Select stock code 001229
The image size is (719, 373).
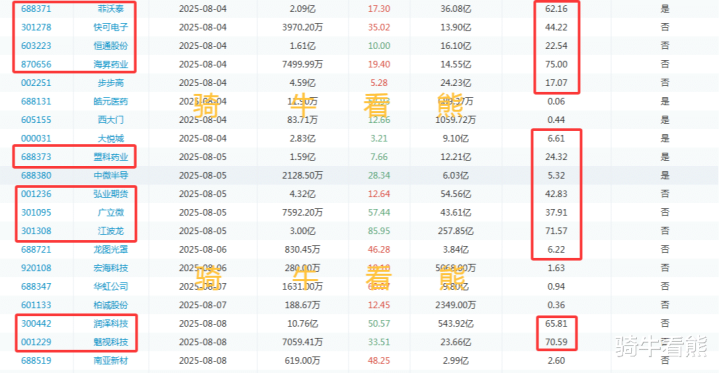[36, 342]
